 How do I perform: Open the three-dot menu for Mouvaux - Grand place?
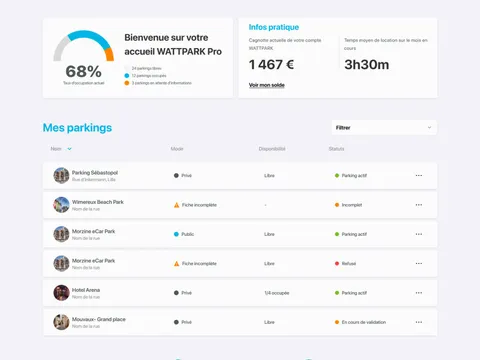(419, 322)
